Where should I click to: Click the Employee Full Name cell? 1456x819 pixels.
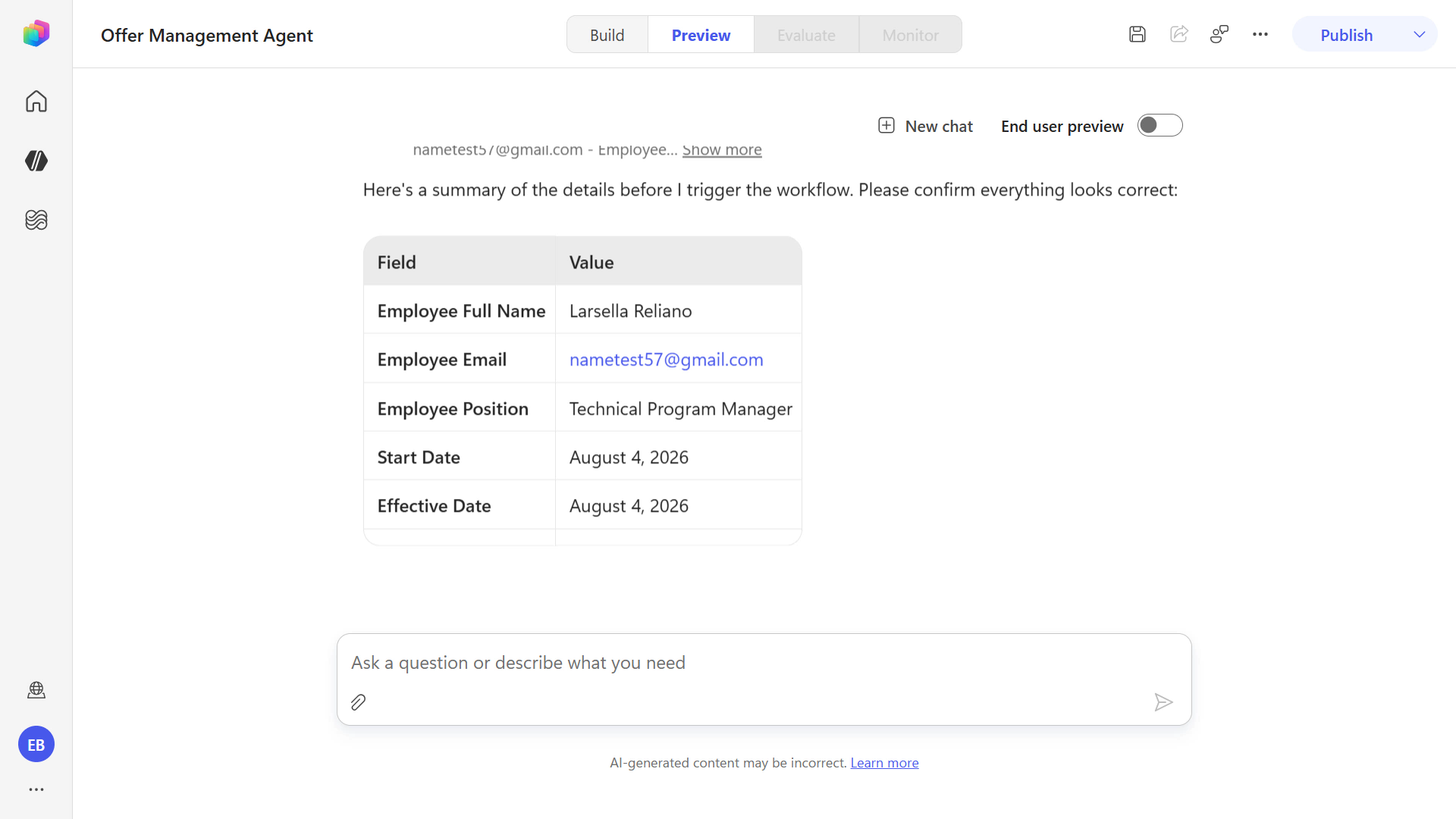(x=460, y=311)
